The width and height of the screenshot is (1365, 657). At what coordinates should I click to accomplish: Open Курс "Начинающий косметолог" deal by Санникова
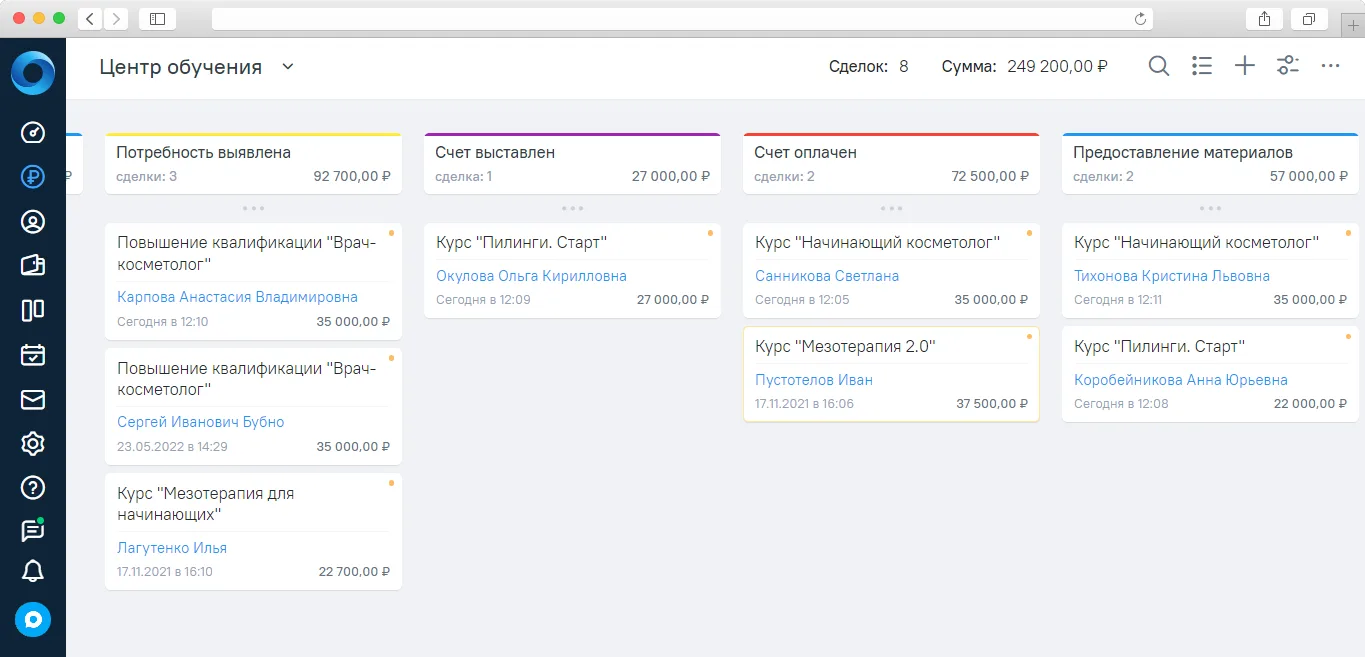tap(891, 270)
